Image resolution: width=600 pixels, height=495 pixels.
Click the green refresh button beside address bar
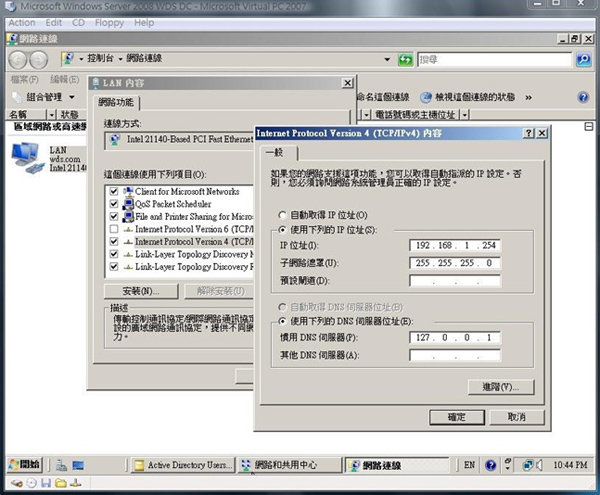pyautogui.click(x=405, y=59)
